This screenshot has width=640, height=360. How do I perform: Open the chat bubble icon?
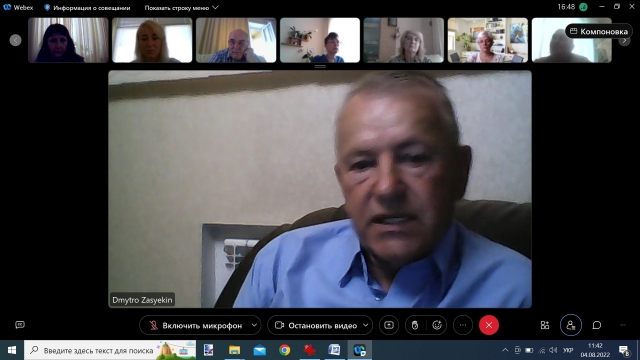tap(597, 325)
